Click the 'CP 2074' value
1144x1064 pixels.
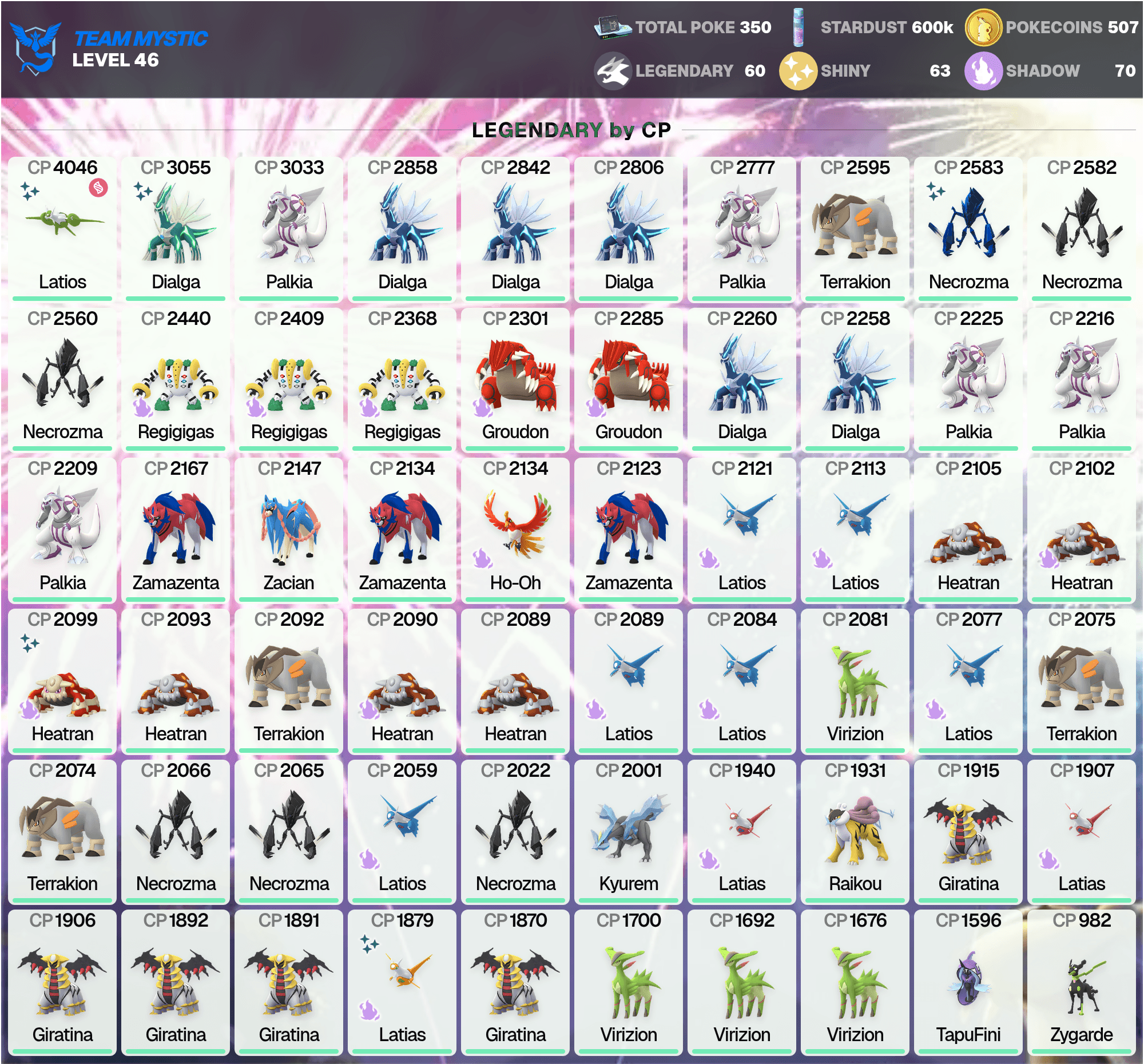pyautogui.click(x=63, y=770)
